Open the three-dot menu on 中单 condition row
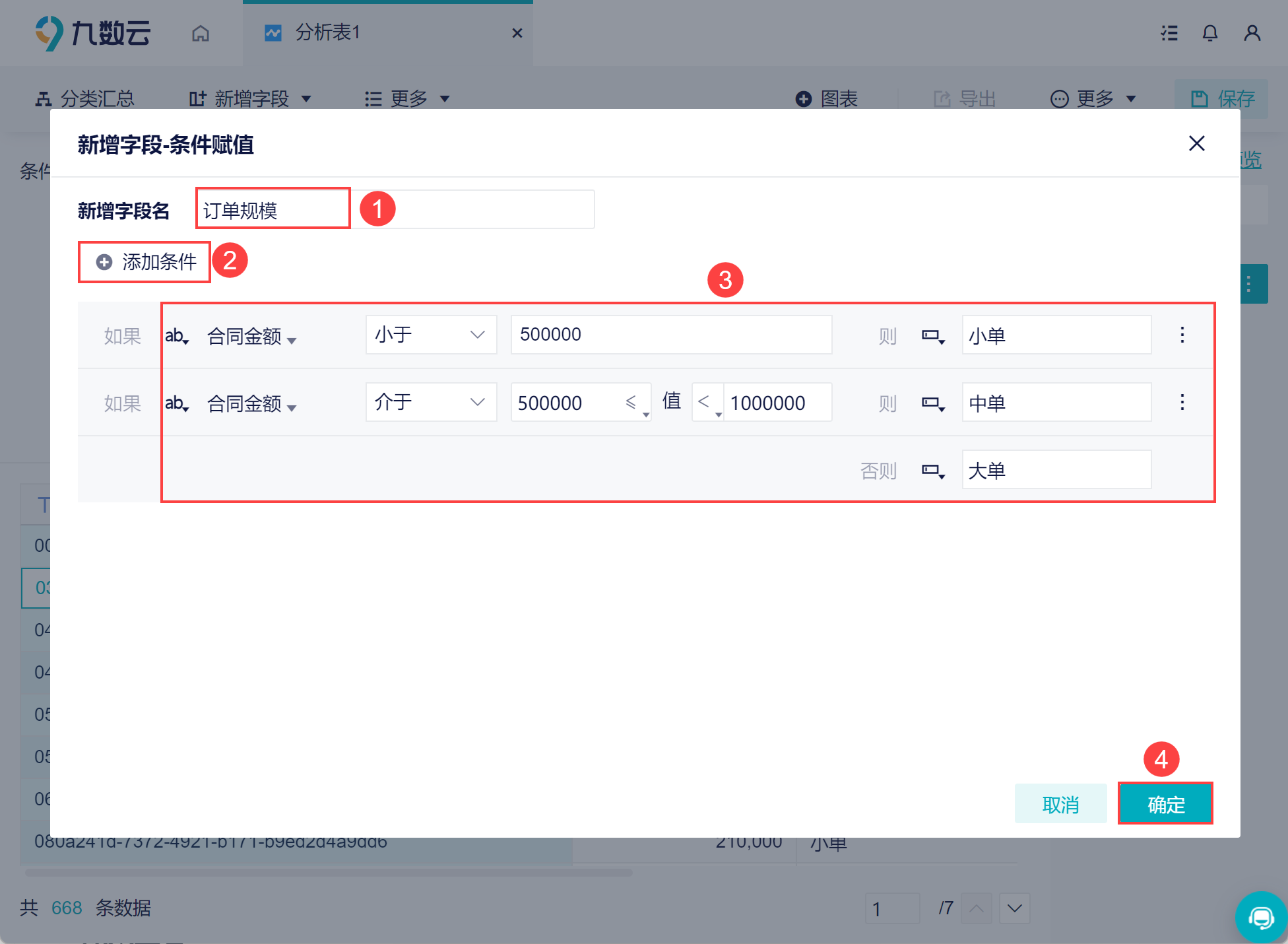 [x=1182, y=402]
